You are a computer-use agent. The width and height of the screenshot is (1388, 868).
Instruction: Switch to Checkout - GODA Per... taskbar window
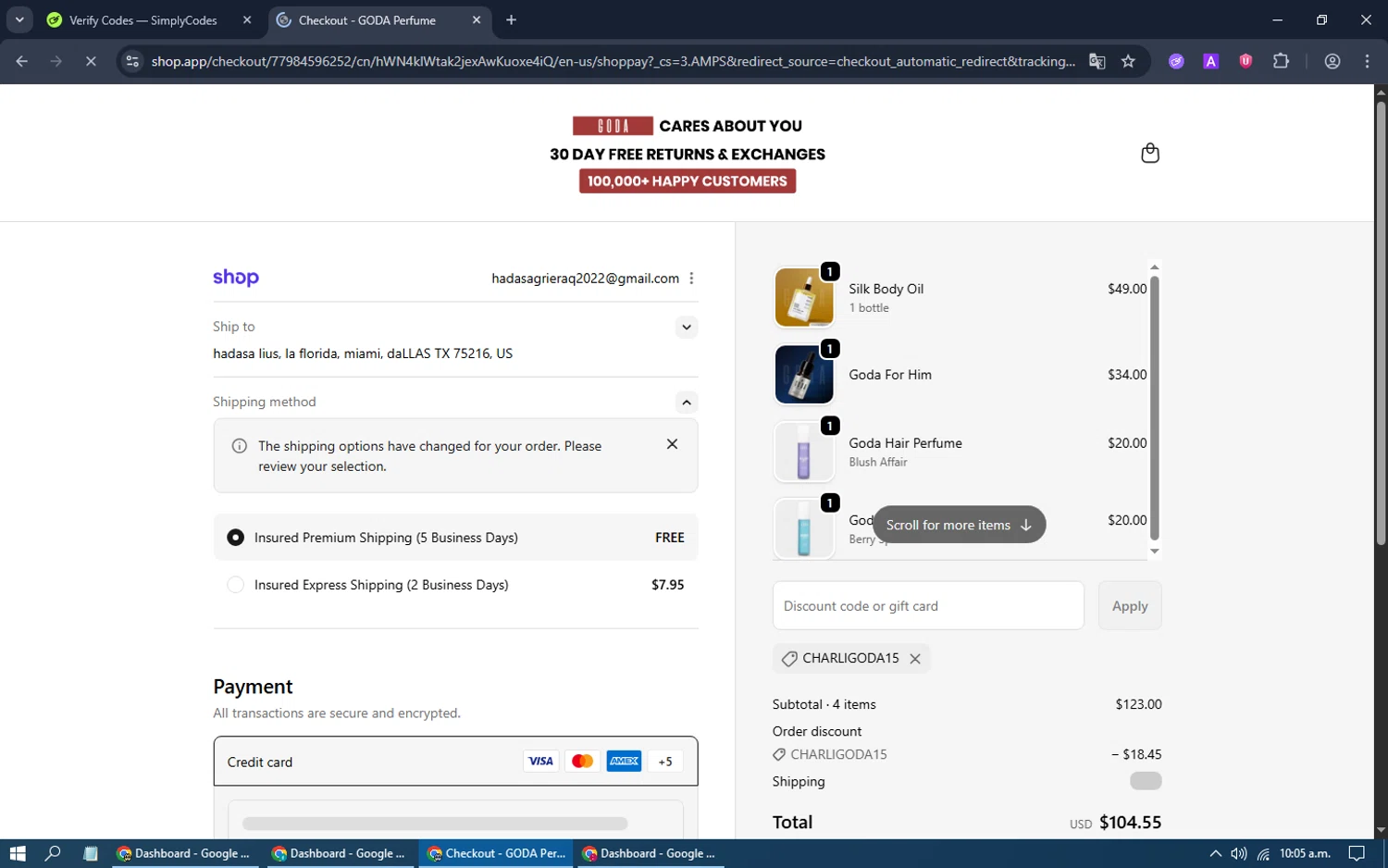pyautogui.click(x=496, y=853)
